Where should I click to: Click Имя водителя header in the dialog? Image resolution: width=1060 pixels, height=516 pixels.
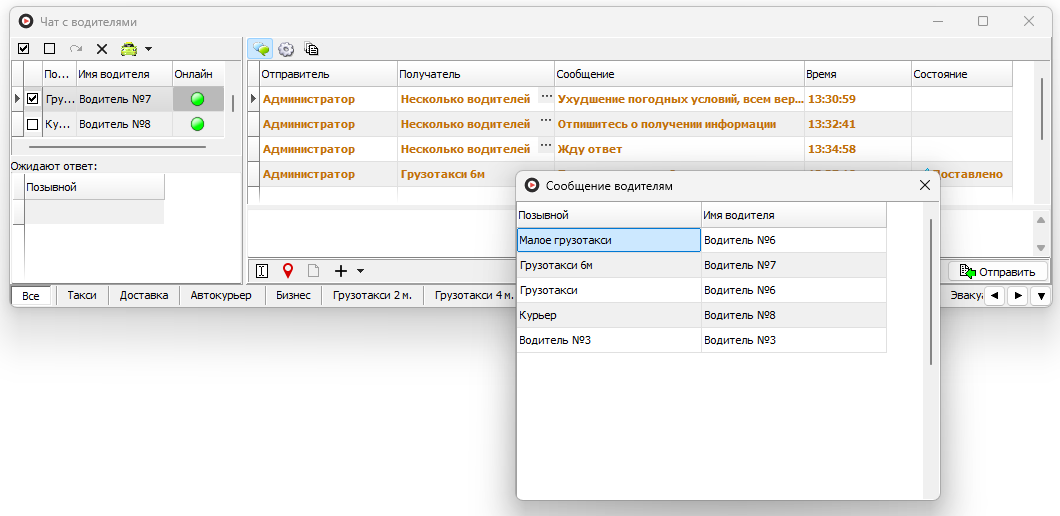click(x=794, y=215)
